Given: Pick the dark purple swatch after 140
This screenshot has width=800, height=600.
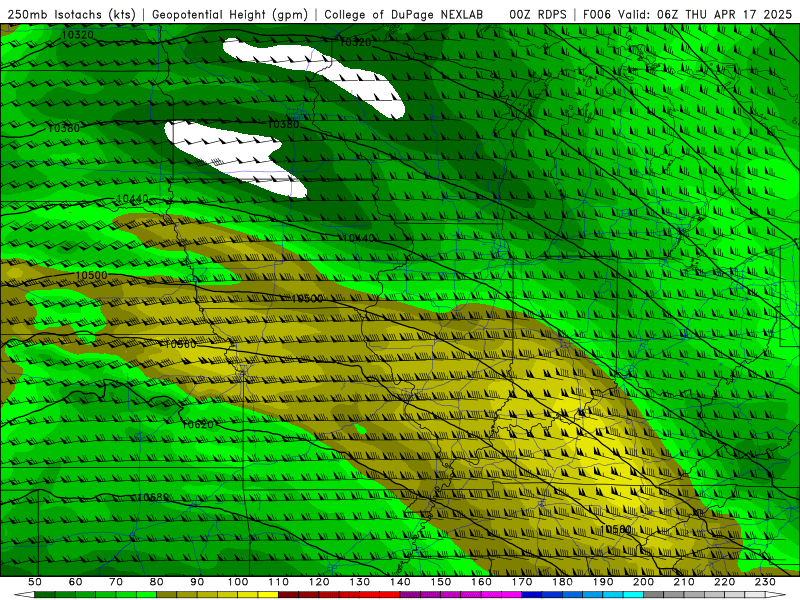Looking at the screenshot, I should (410, 594).
